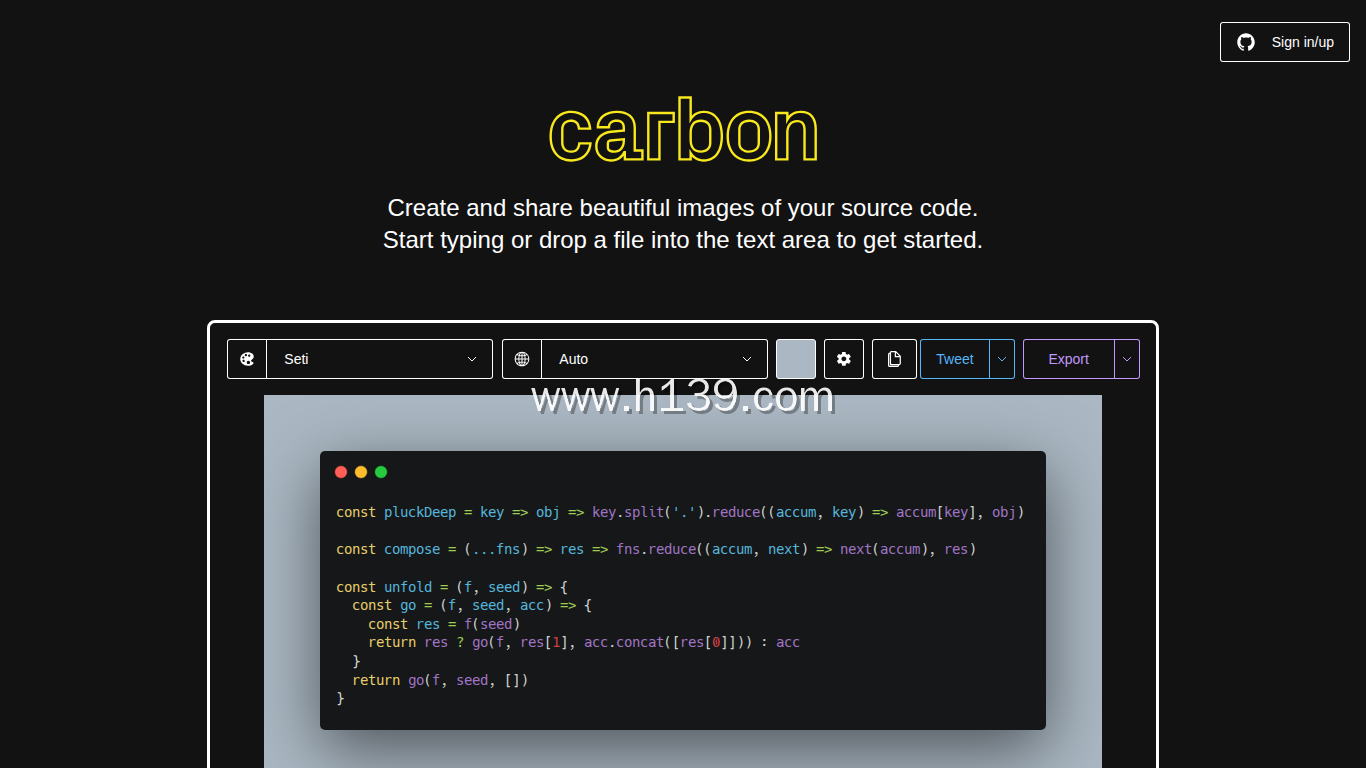1366x768 pixels.
Task: Expand the Export options arrow
Action: tap(1127, 359)
